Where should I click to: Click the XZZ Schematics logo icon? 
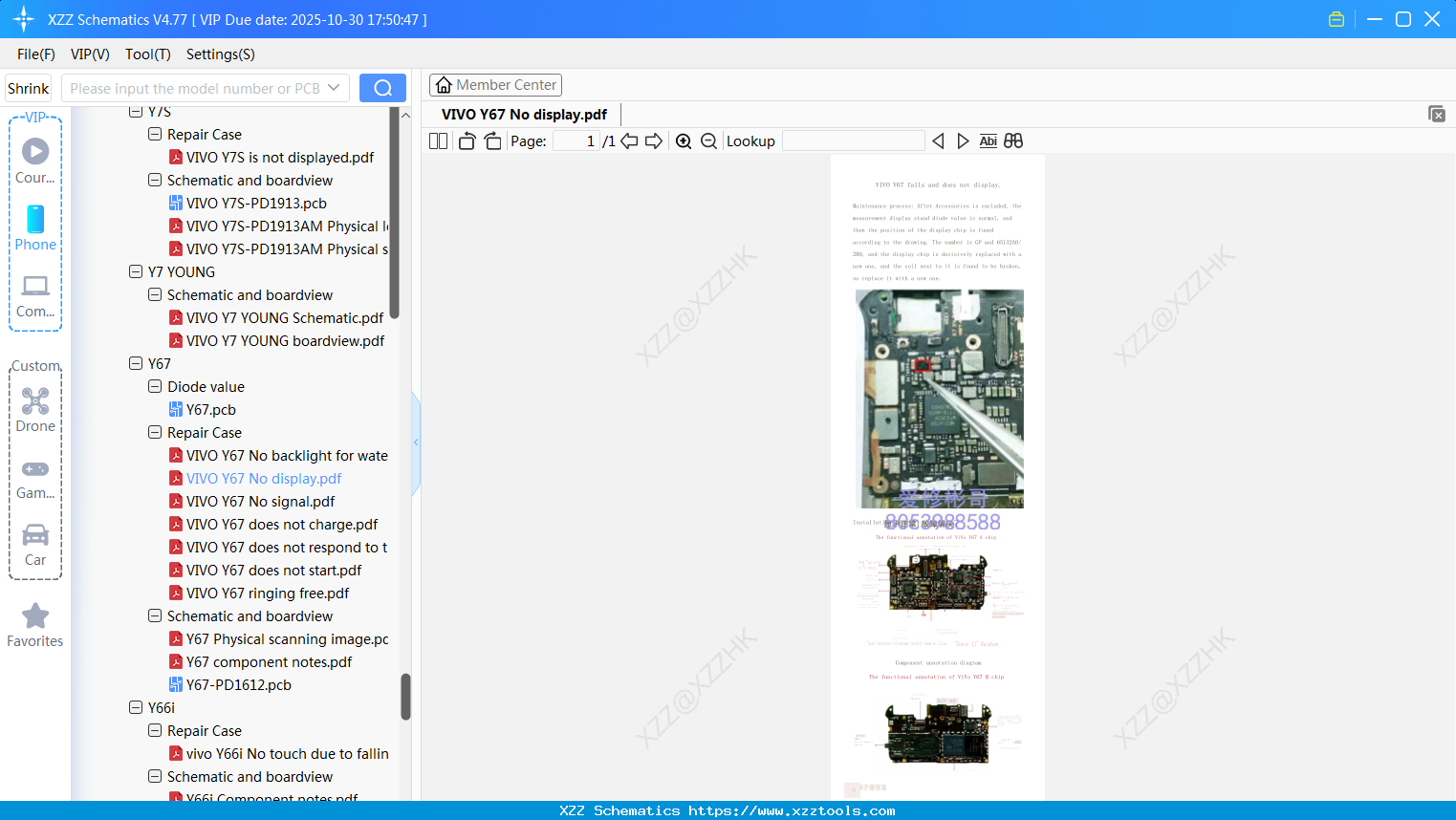(24, 19)
